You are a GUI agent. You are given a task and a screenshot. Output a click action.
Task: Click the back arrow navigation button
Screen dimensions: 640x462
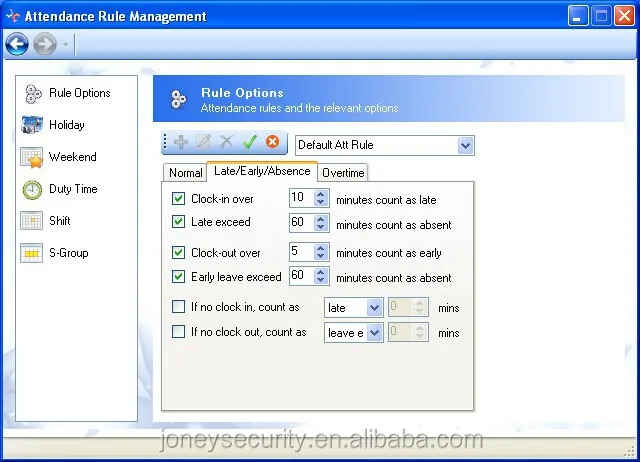17,44
